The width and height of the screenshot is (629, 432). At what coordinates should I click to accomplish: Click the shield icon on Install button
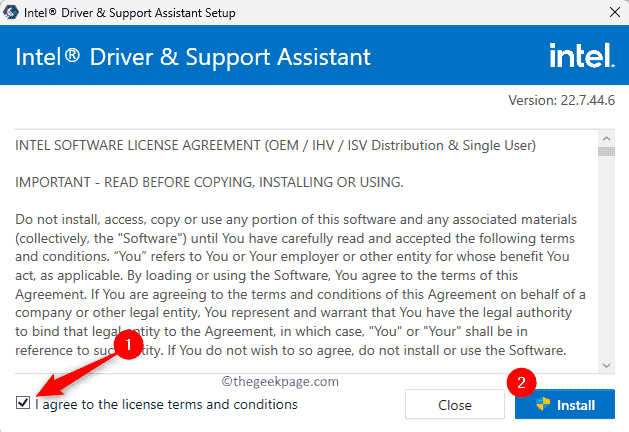(544, 404)
